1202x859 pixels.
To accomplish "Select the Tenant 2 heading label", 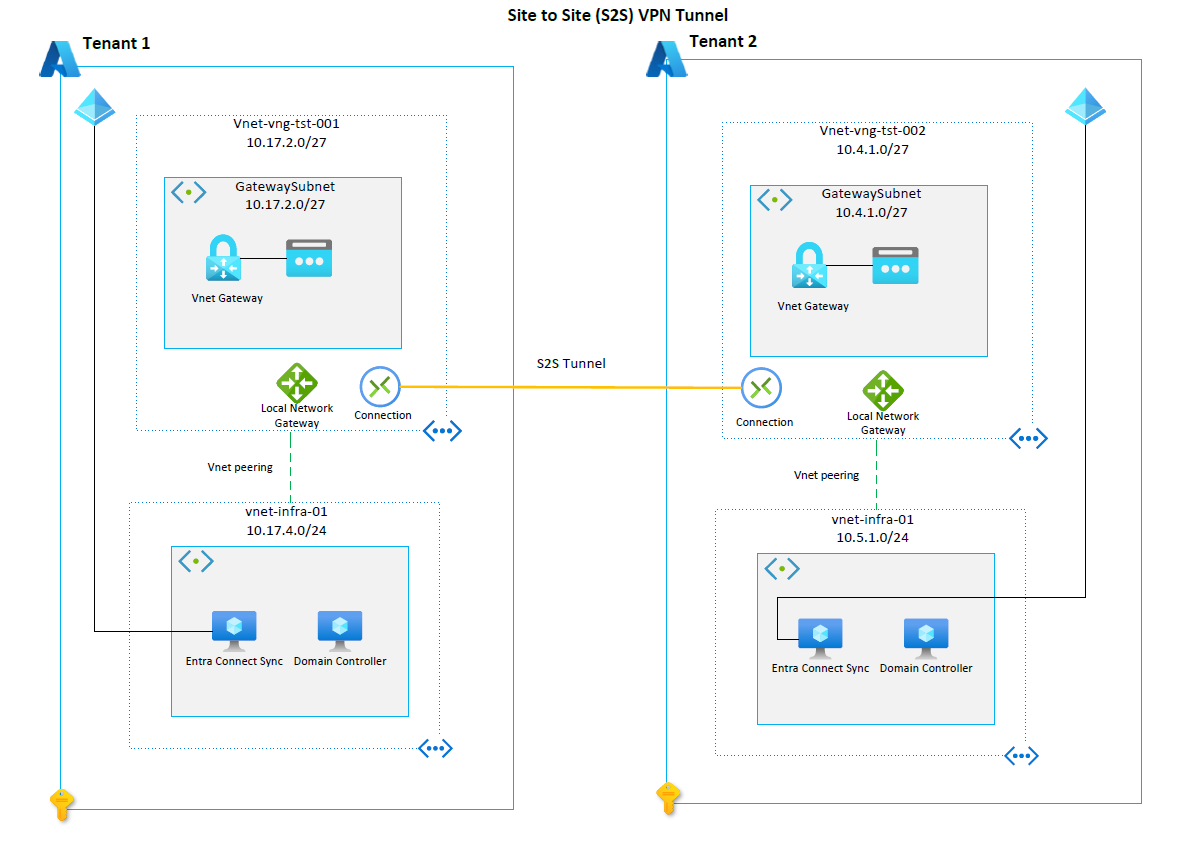I will point(721,41).
